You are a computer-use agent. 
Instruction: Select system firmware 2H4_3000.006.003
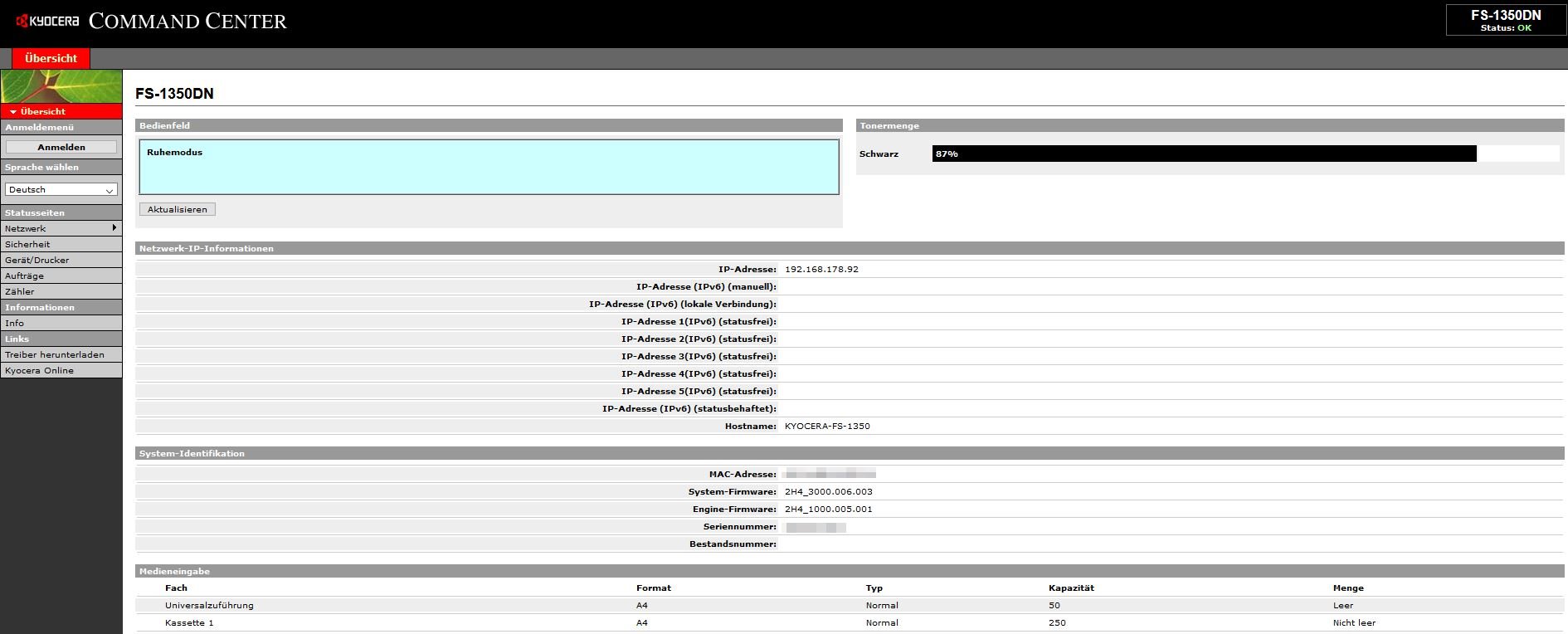(x=828, y=491)
